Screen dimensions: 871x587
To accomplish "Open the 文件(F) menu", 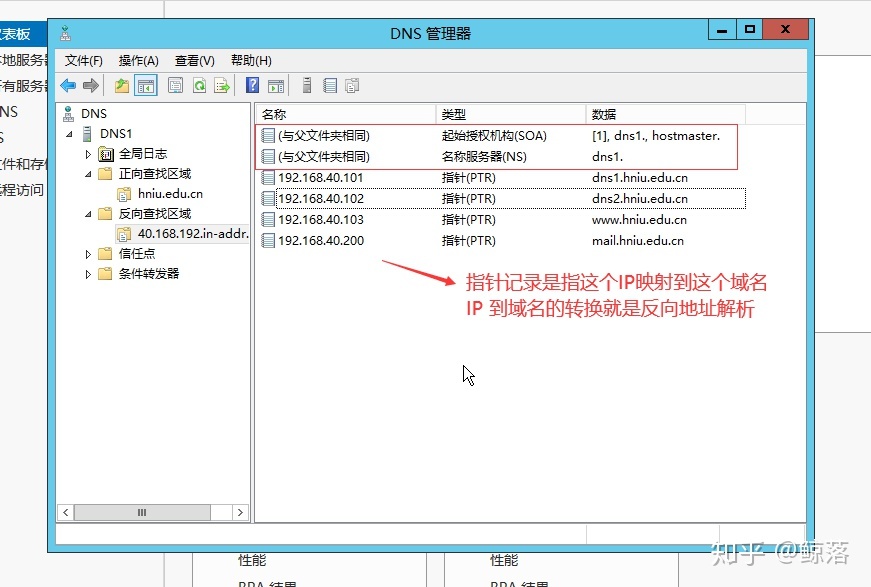I will click(x=84, y=61).
